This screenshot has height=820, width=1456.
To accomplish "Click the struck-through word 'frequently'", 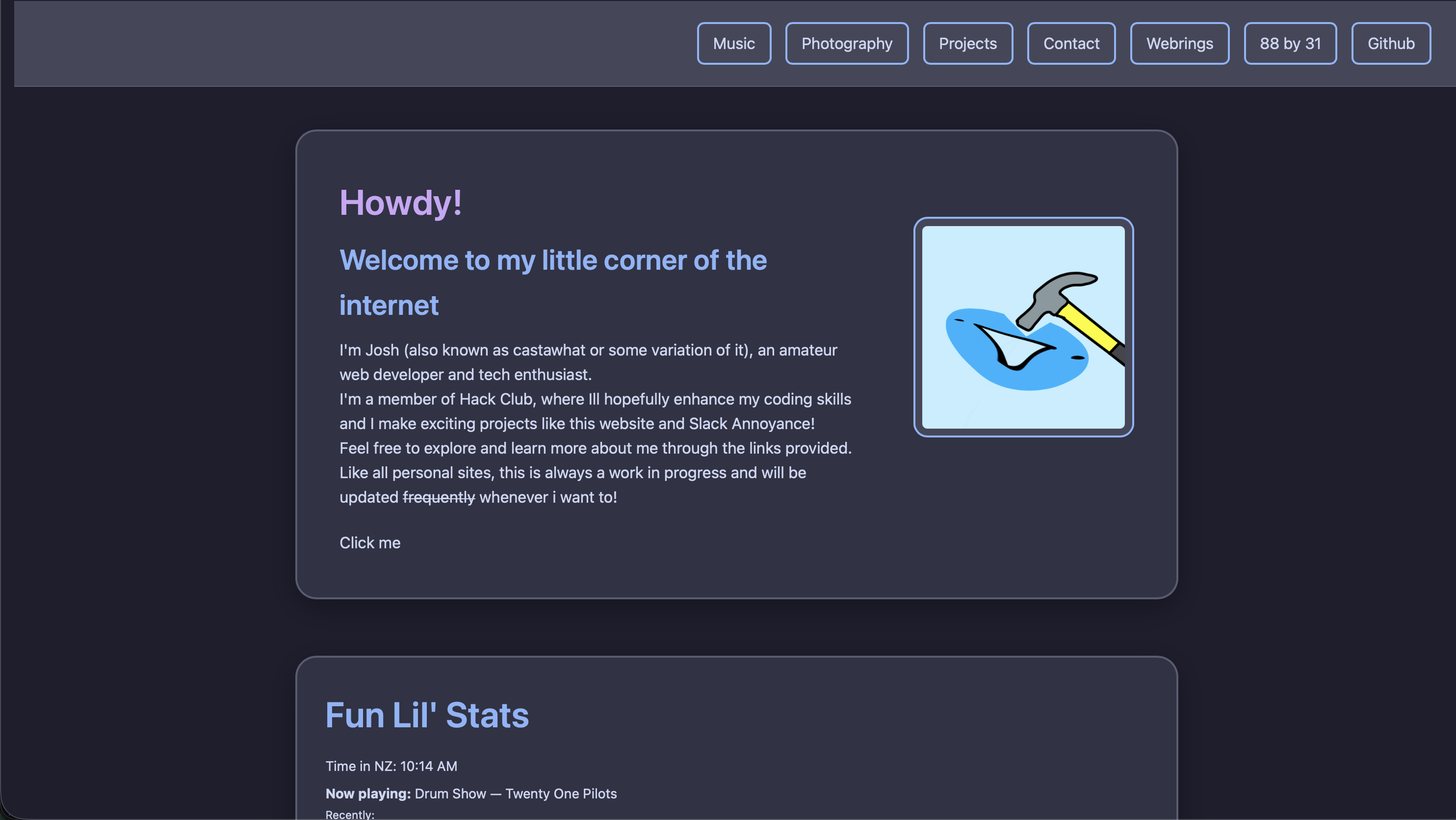I will pyautogui.click(x=439, y=497).
